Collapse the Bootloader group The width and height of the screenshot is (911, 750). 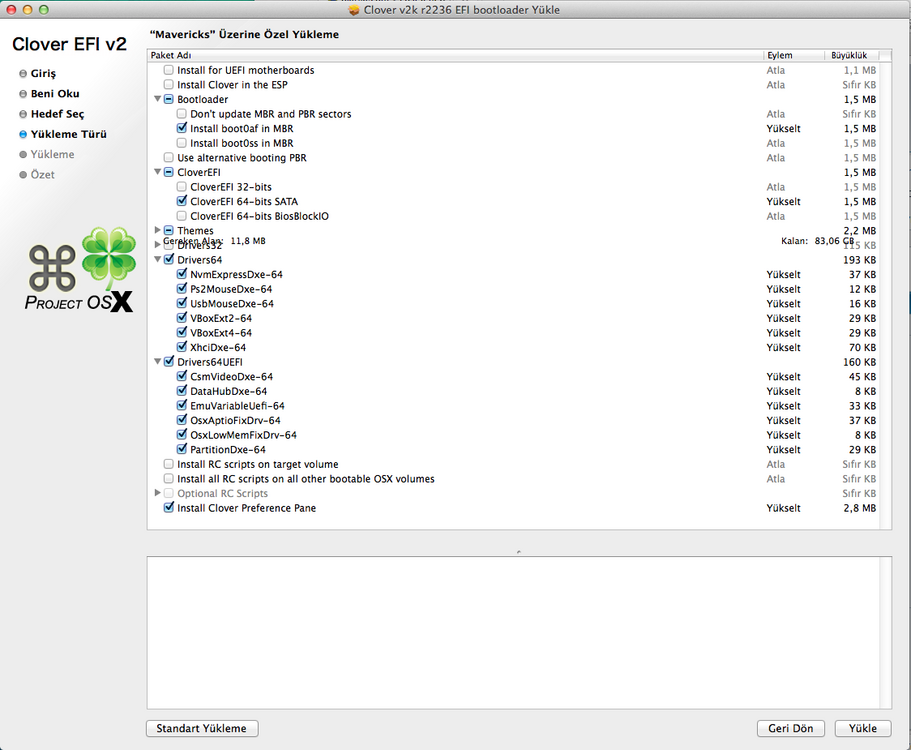pyautogui.click(x=157, y=100)
